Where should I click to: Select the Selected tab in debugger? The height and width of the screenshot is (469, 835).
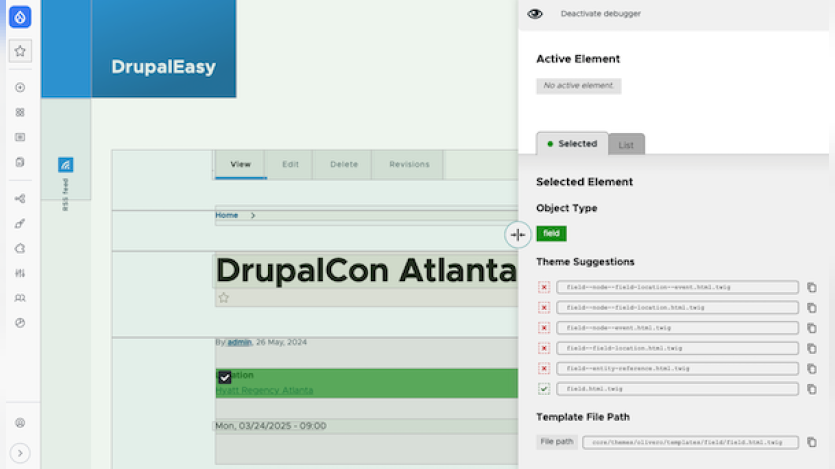(x=572, y=144)
